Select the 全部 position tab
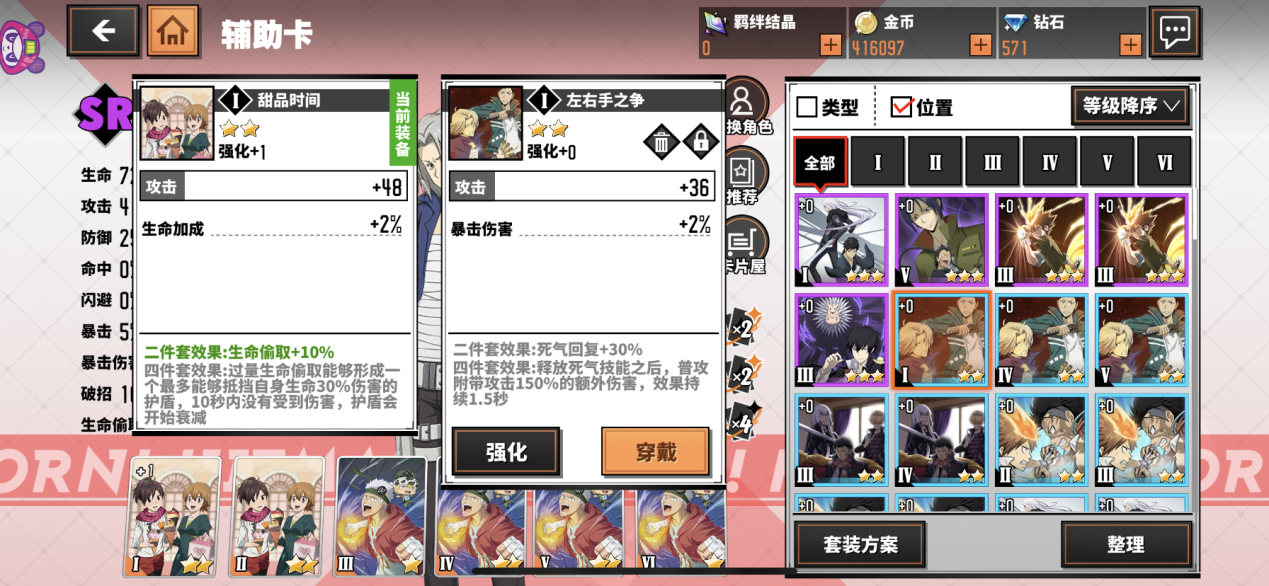The width and height of the screenshot is (1269, 586). click(820, 162)
